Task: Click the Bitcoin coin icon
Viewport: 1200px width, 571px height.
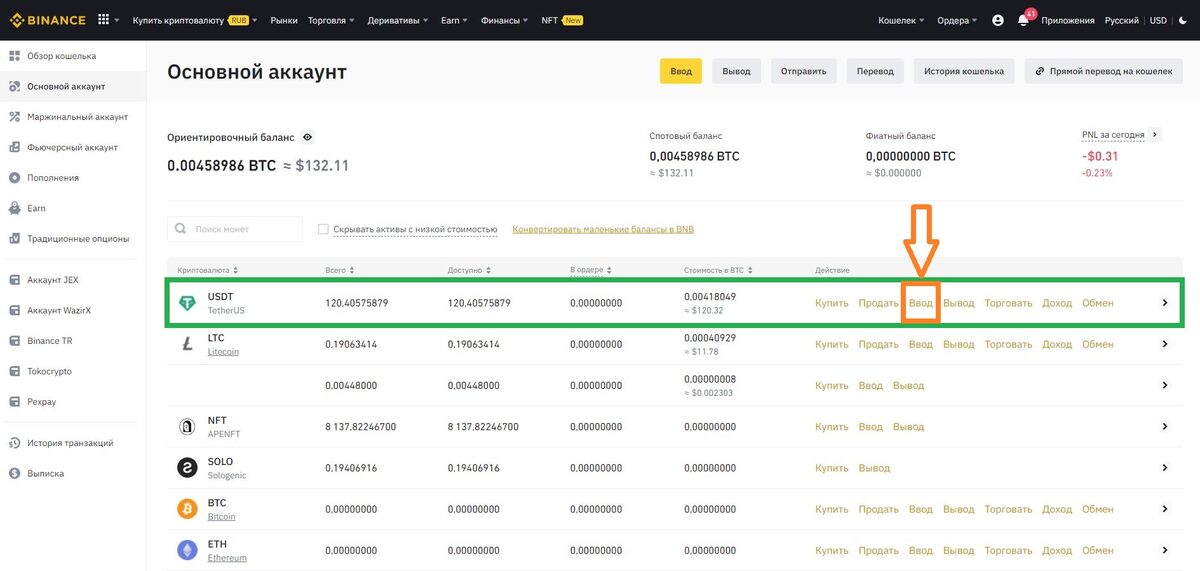Action: (x=187, y=509)
